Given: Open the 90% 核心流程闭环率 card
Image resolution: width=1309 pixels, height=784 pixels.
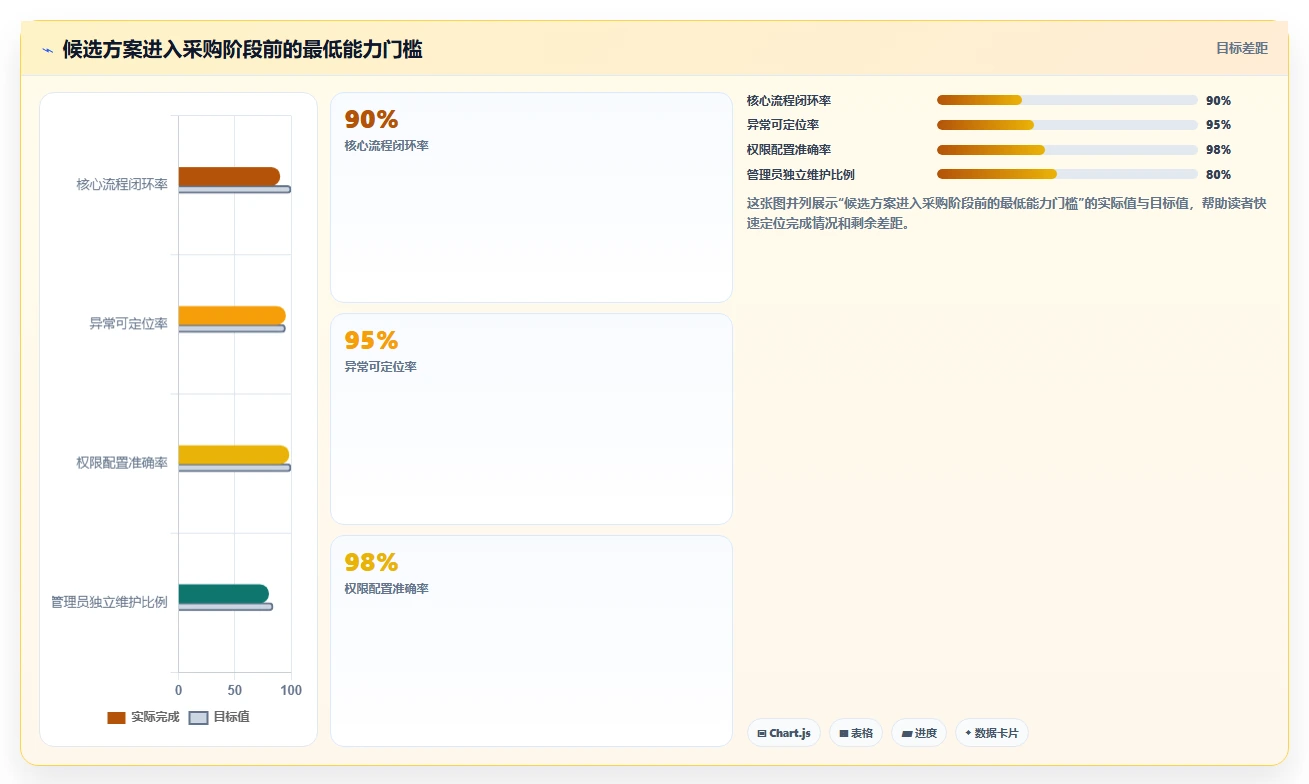Looking at the screenshot, I should pos(531,198).
